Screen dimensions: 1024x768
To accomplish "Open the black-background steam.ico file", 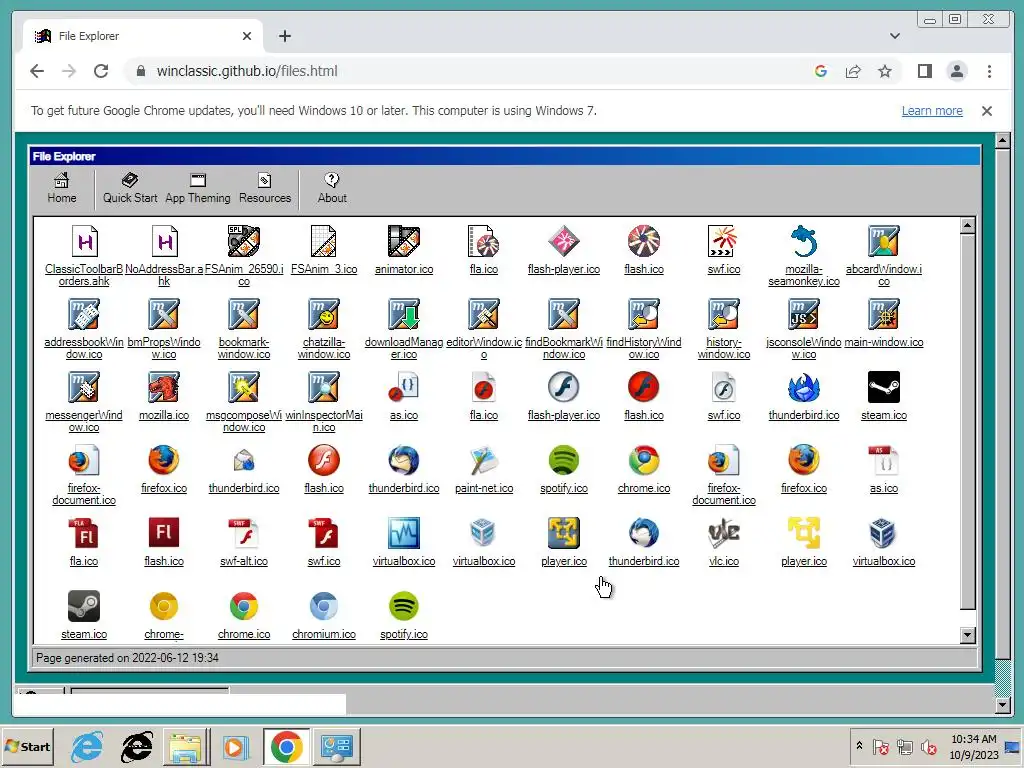I will [884, 396].
